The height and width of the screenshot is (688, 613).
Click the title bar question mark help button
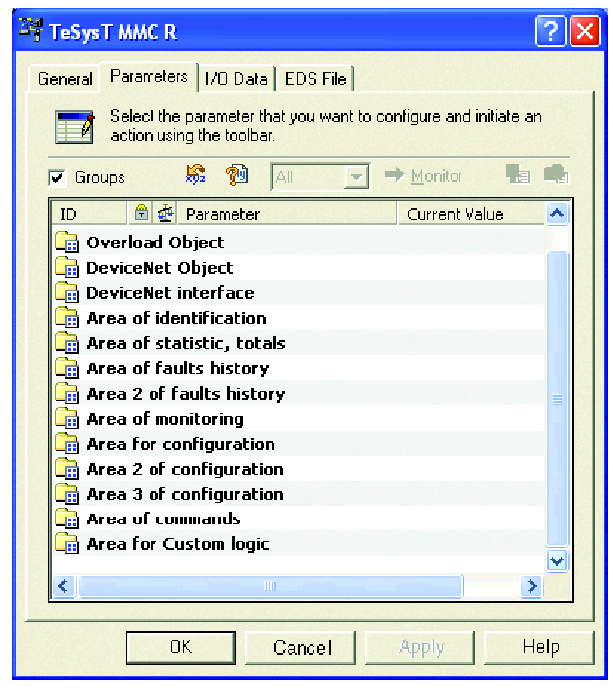550,31
